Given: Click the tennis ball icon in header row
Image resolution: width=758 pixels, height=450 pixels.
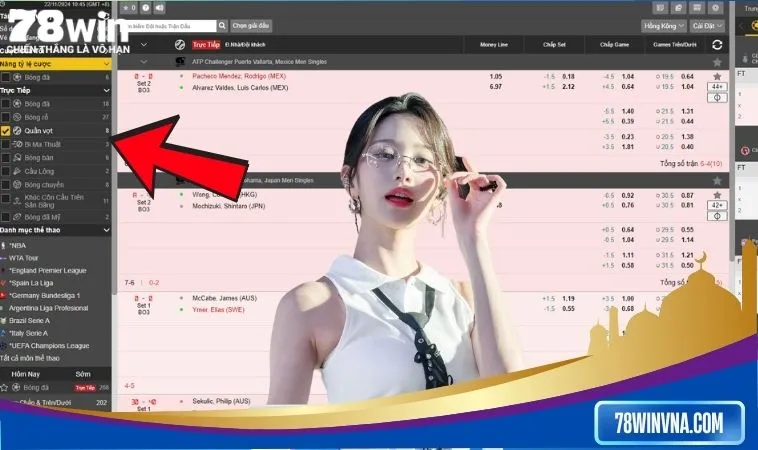Looking at the screenshot, I should pos(179,44).
